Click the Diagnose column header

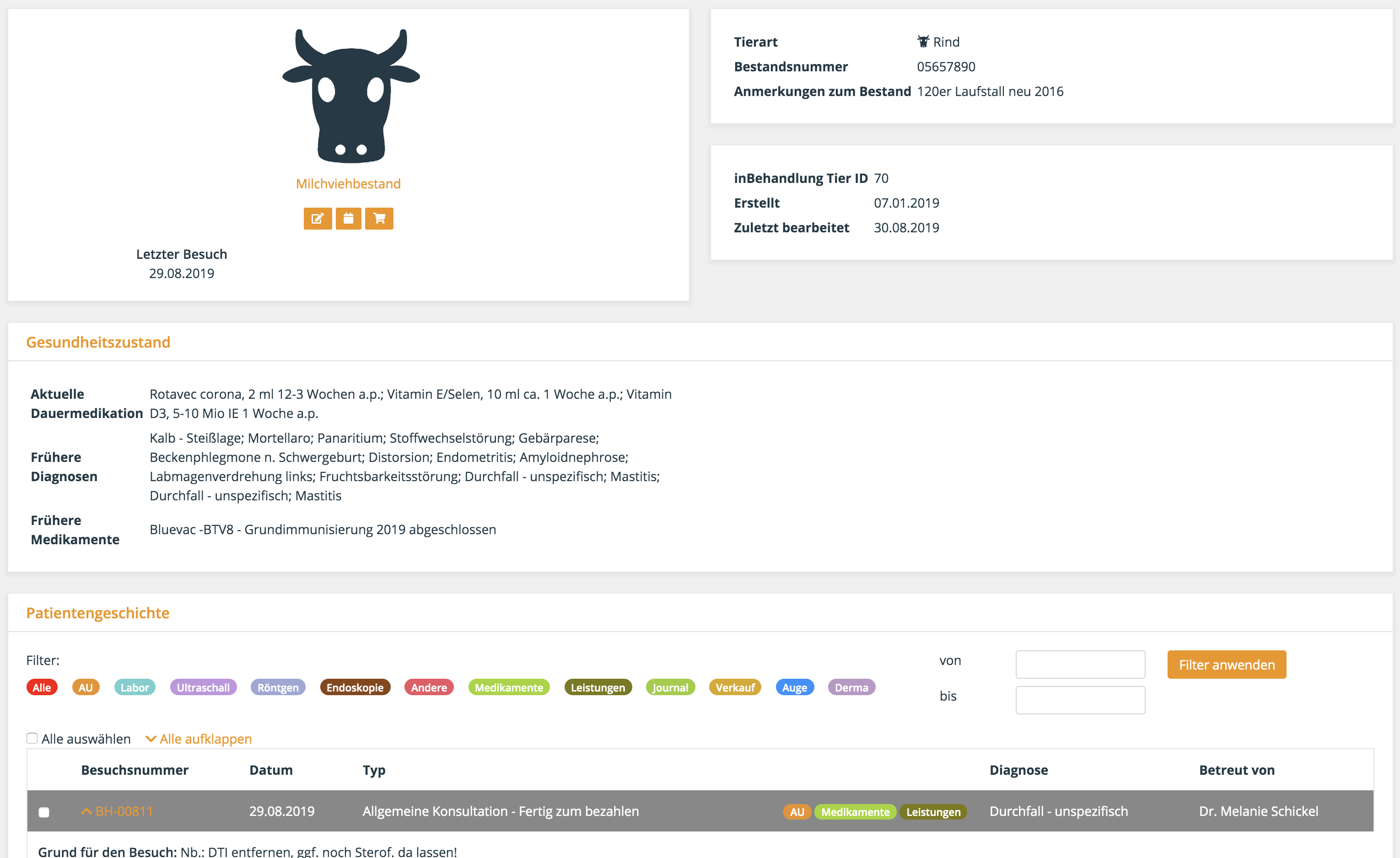[x=1019, y=770]
